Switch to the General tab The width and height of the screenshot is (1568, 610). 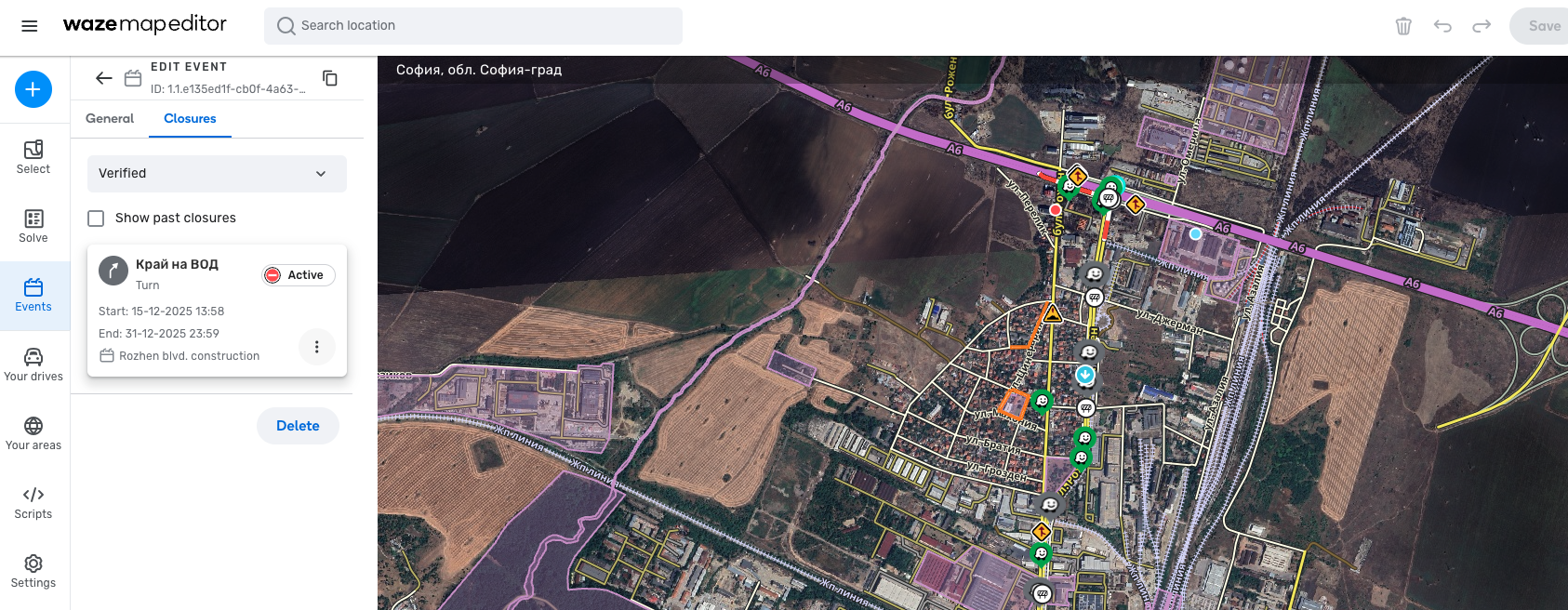[x=110, y=119]
